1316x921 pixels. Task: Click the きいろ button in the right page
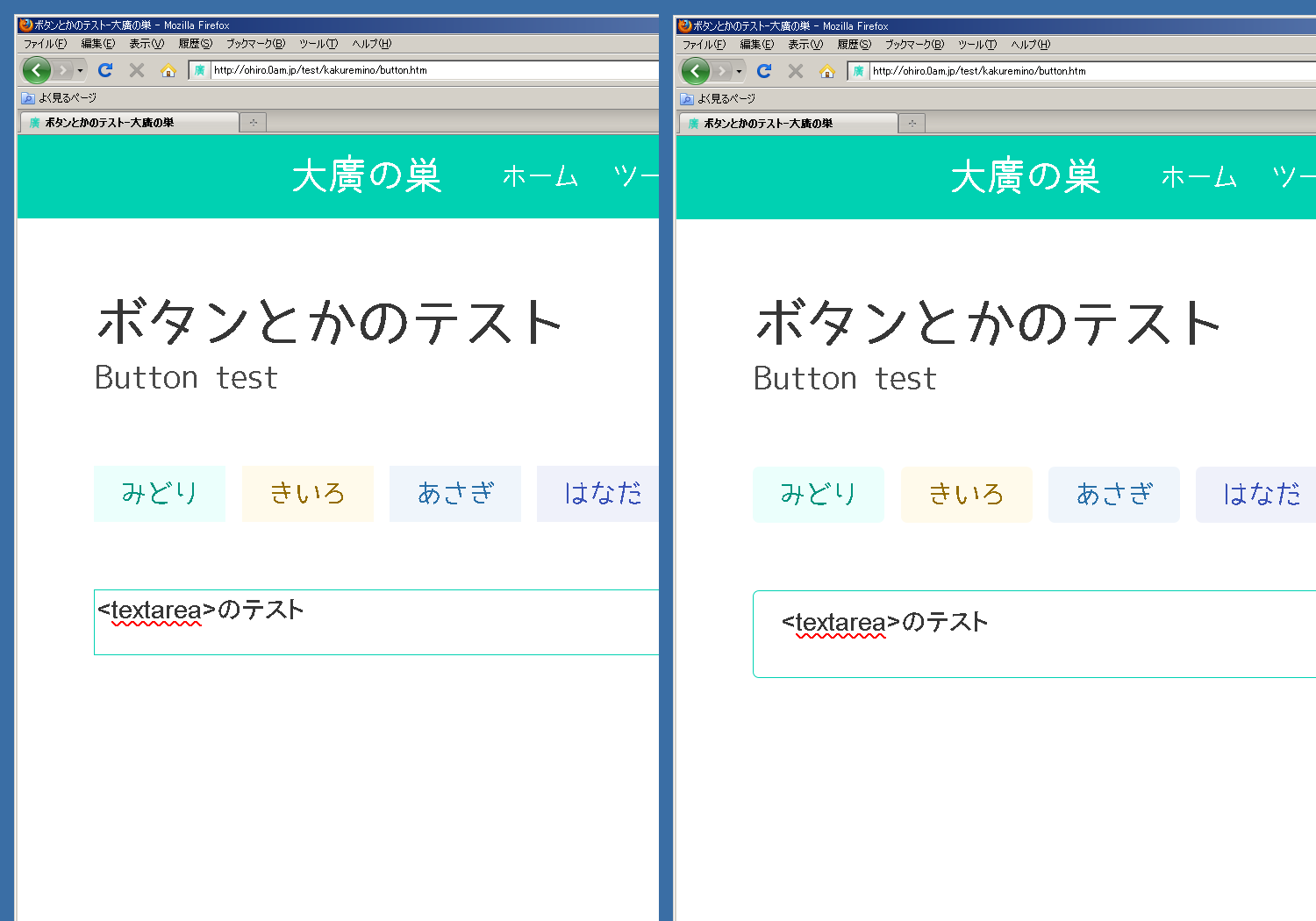967,495
